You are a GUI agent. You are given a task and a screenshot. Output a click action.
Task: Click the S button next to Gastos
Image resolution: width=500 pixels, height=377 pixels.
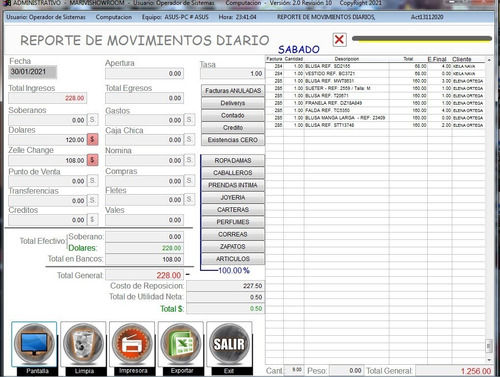pos(189,119)
